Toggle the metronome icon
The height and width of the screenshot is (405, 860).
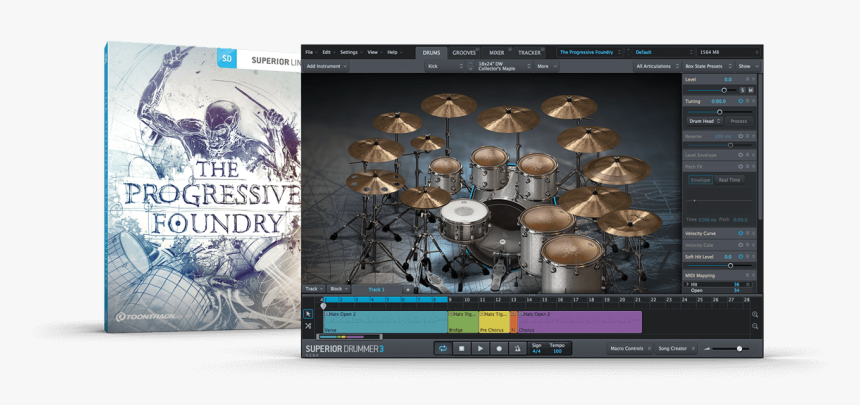point(517,348)
